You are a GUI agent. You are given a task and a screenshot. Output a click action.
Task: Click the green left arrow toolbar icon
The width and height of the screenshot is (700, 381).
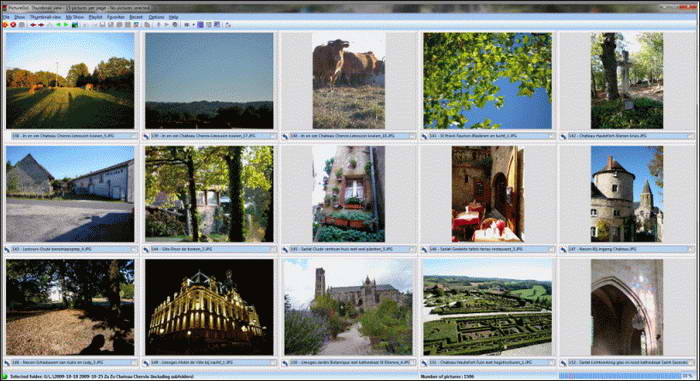click(58, 25)
